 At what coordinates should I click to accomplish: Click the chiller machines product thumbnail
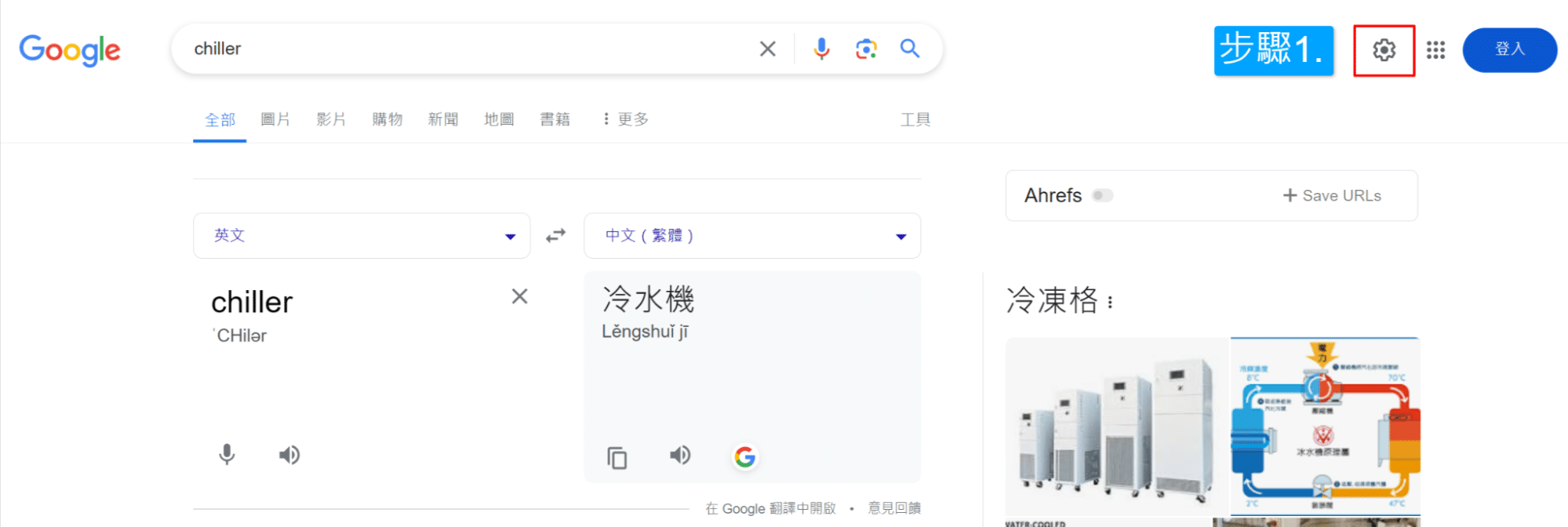[x=1116, y=427]
